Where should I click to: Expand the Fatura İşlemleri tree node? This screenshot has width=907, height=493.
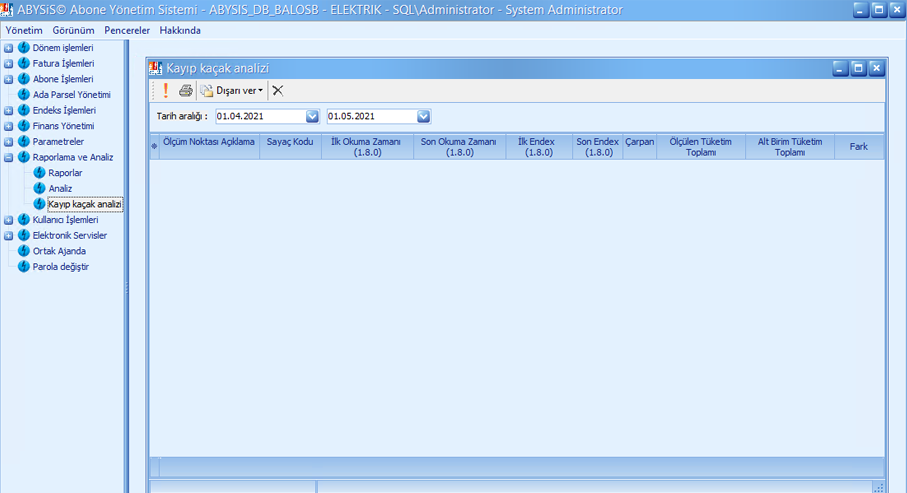click(x=9, y=64)
